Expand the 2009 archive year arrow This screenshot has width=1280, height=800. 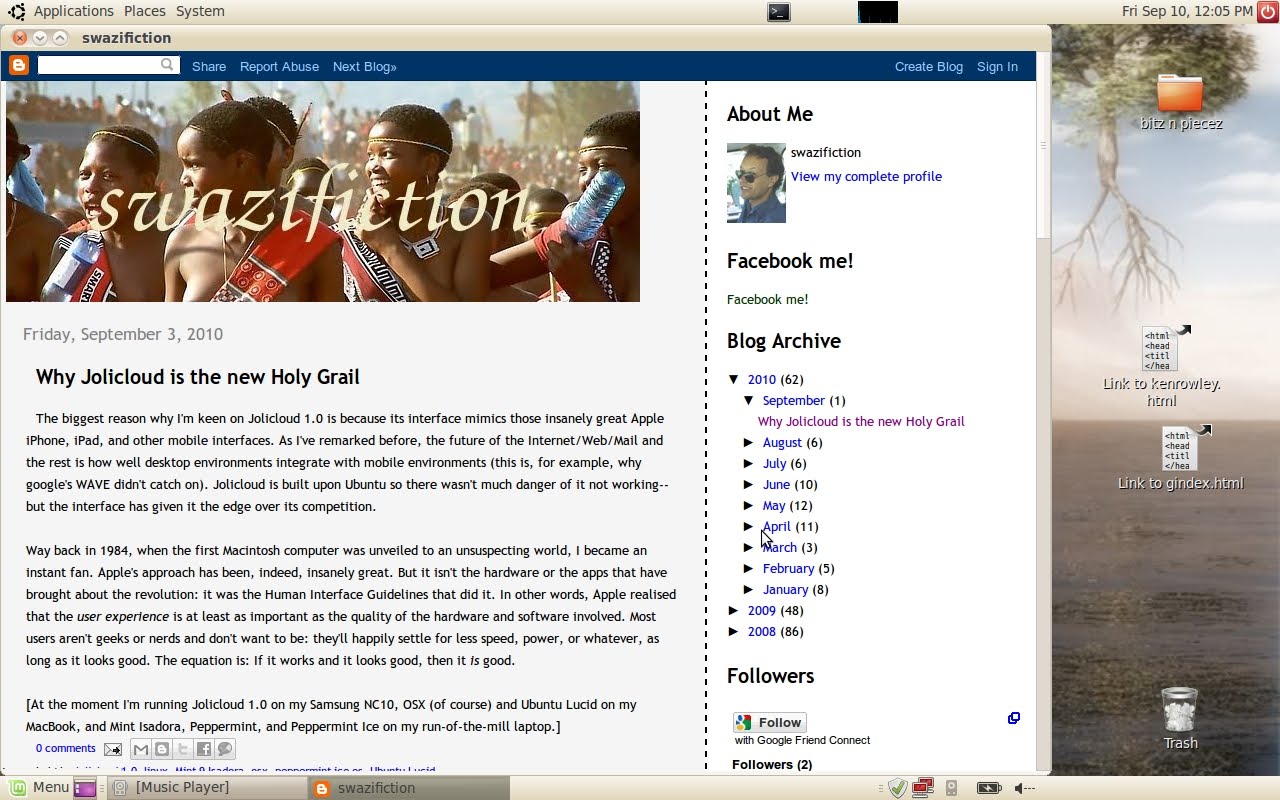734,610
